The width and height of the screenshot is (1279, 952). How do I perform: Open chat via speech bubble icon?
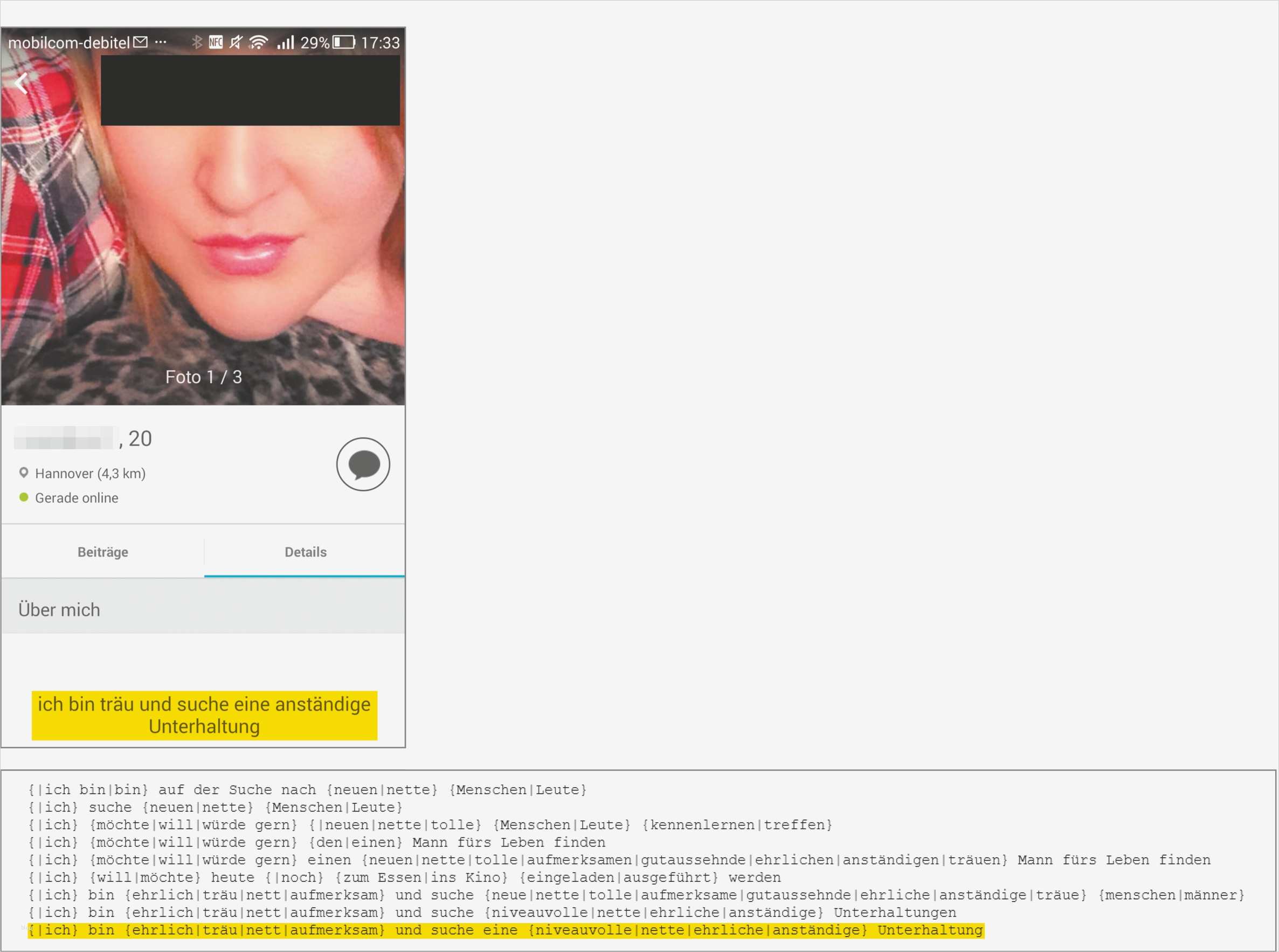tap(363, 464)
